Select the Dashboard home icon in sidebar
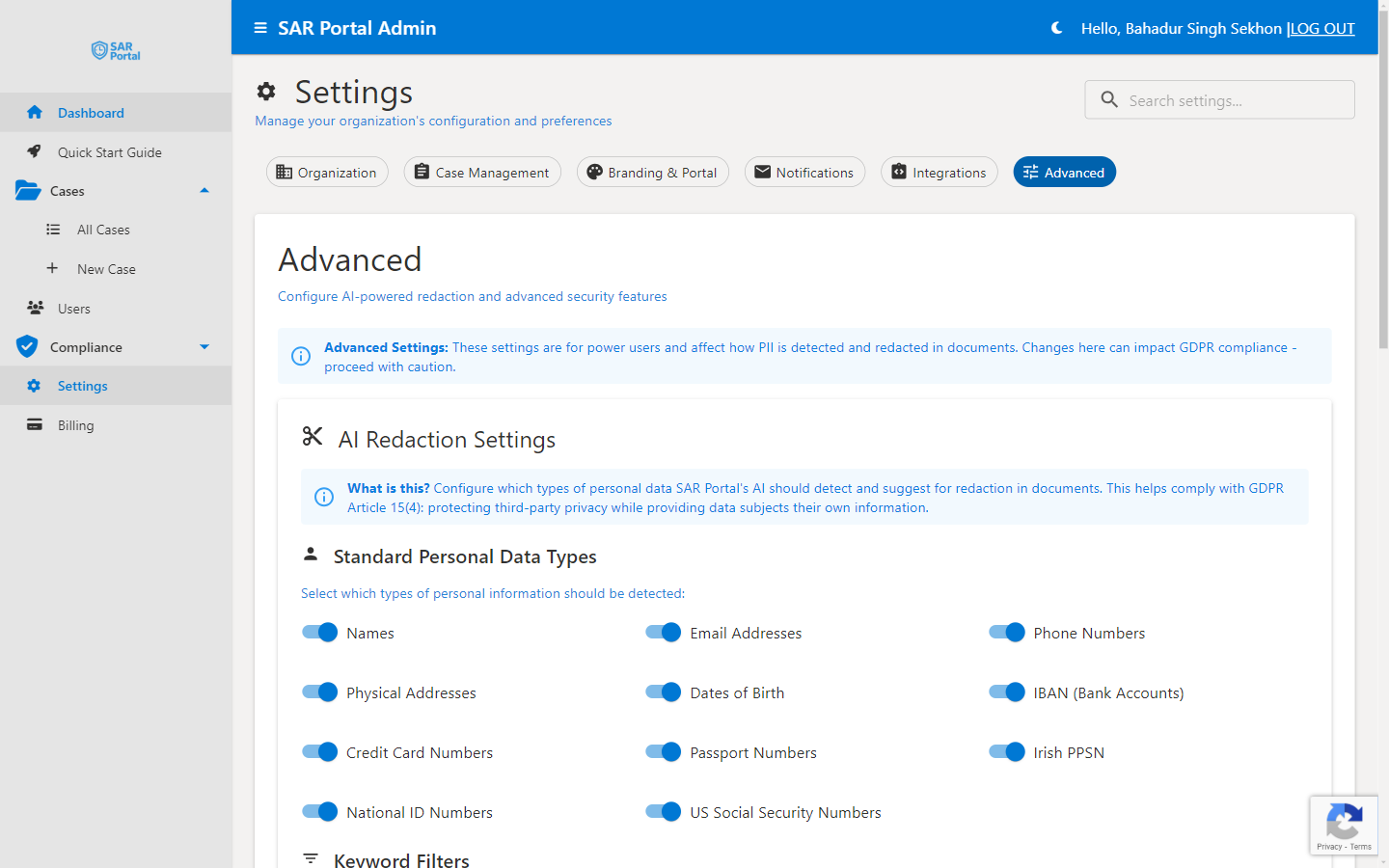Screen dimensions: 1389x868 coord(35,112)
